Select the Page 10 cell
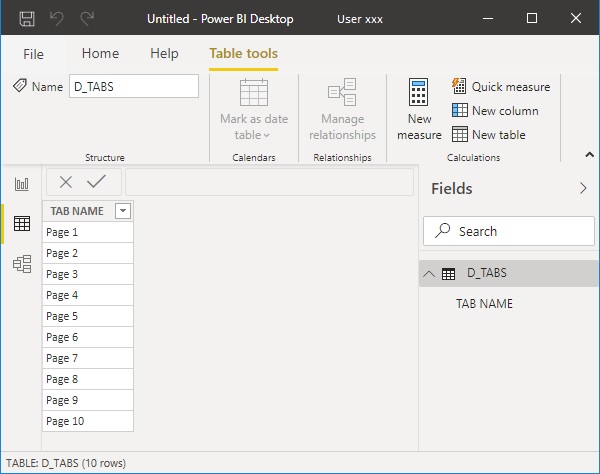Viewport: 600px width, 474px height. click(x=88, y=422)
